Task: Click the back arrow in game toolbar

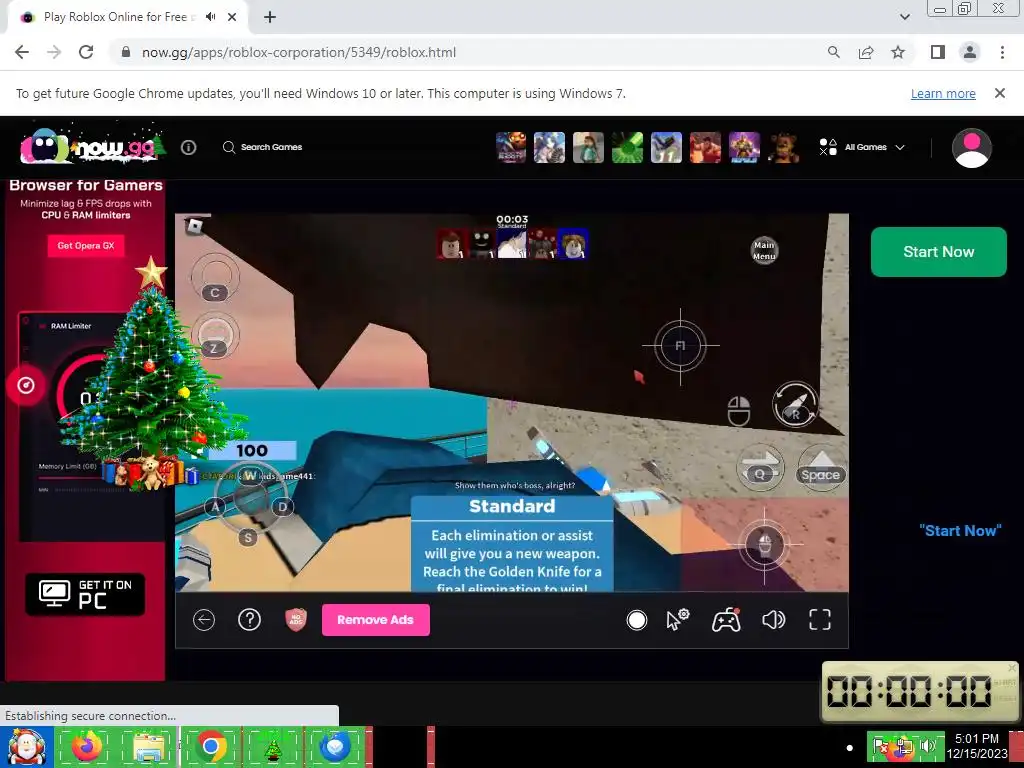Action: pyautogui.click(x=204, y=620)
